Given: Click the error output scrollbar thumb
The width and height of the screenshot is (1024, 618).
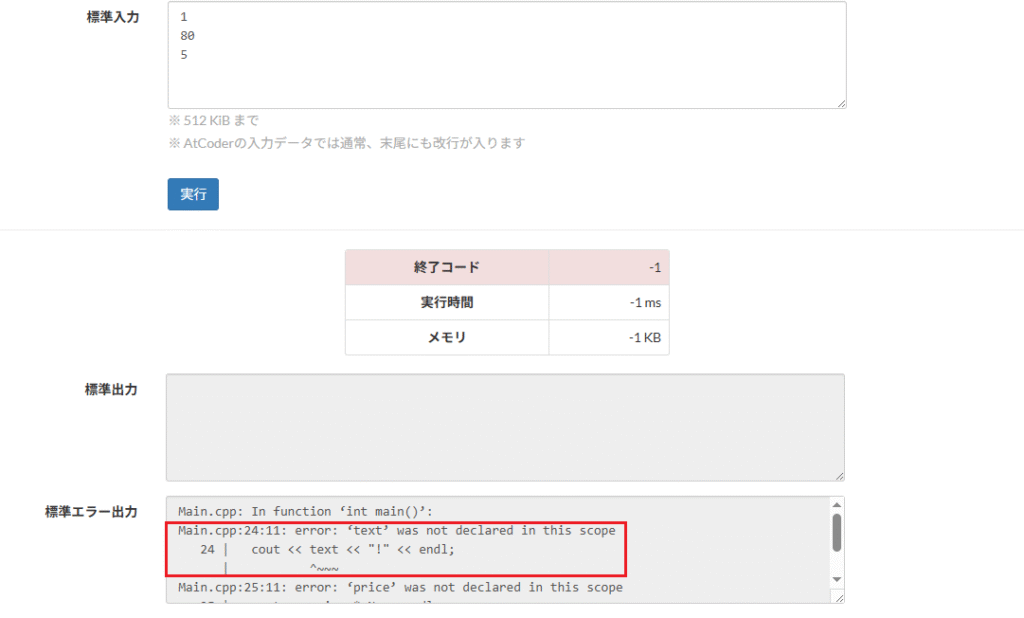Looking at the screenshot, I should click(837, 533).
